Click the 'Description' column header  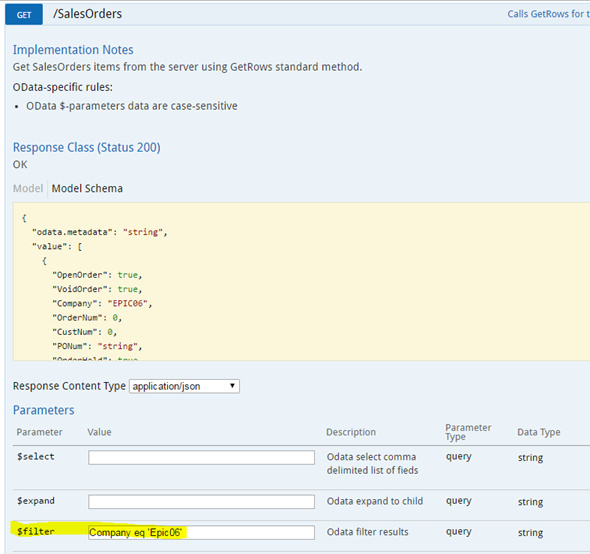pos(351,432)
